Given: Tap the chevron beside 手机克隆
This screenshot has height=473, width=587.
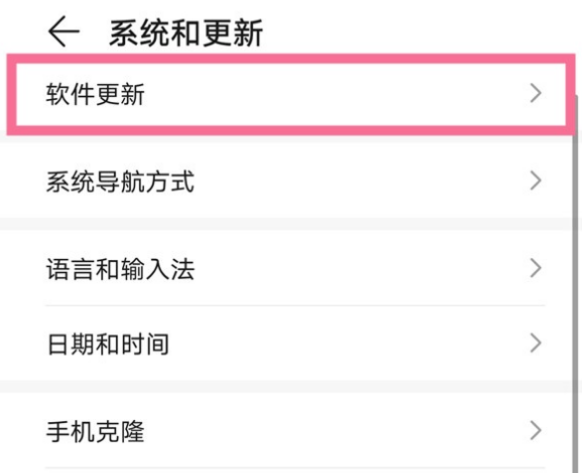Looking at the screenshot, I should (x=536, y=431).
